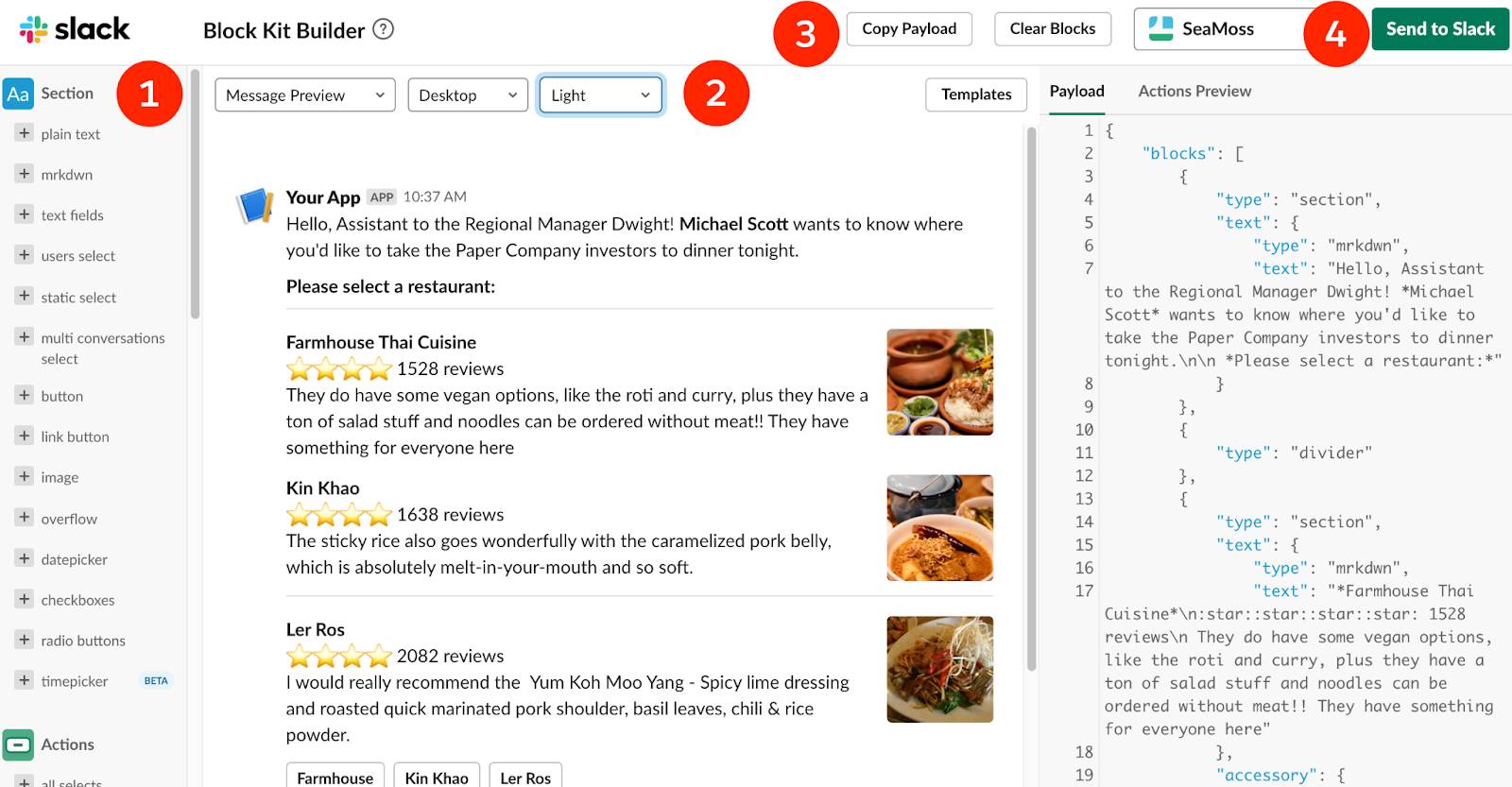1512x787 pixels.
Task: Open the Message Preview dropdown
Action: pyautogui.click(x=305, y=94)
